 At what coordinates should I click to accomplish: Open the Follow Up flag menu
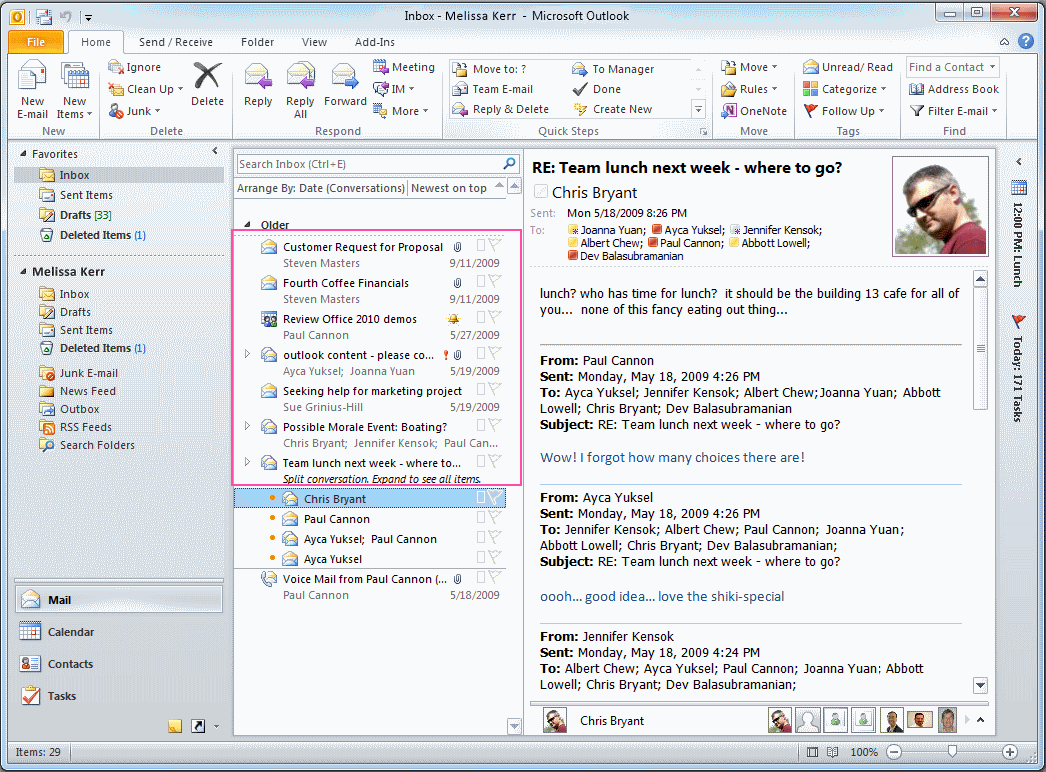click(844, 111)
